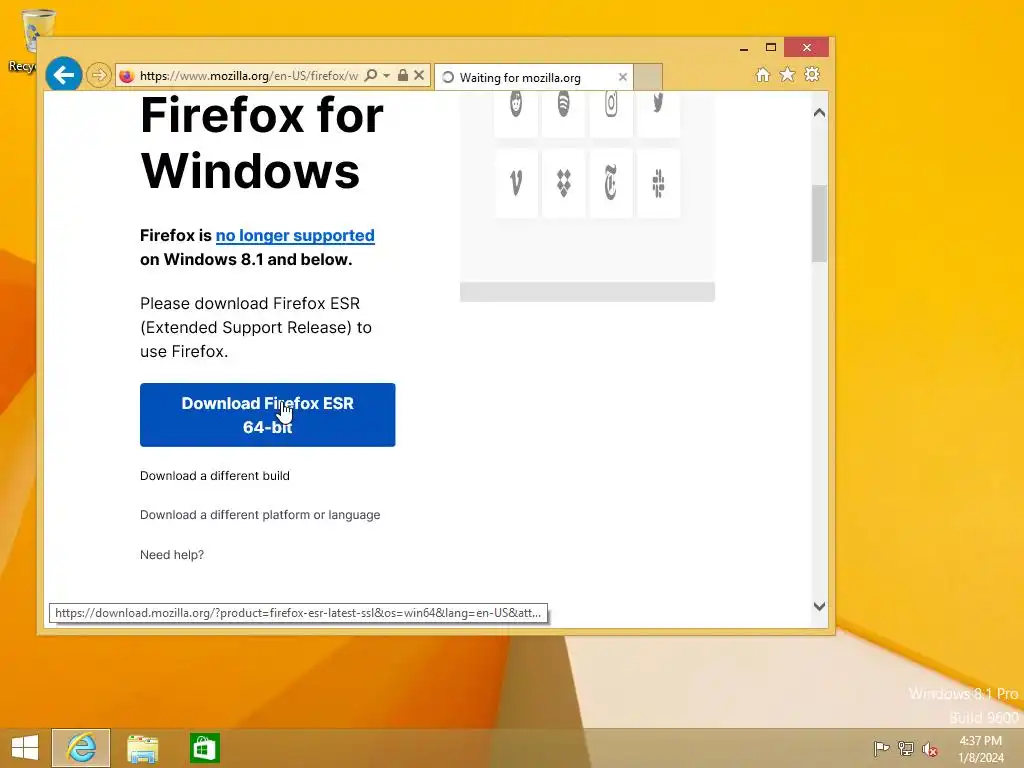
Task: Click 'Download a different build' link
Action: 215,475
